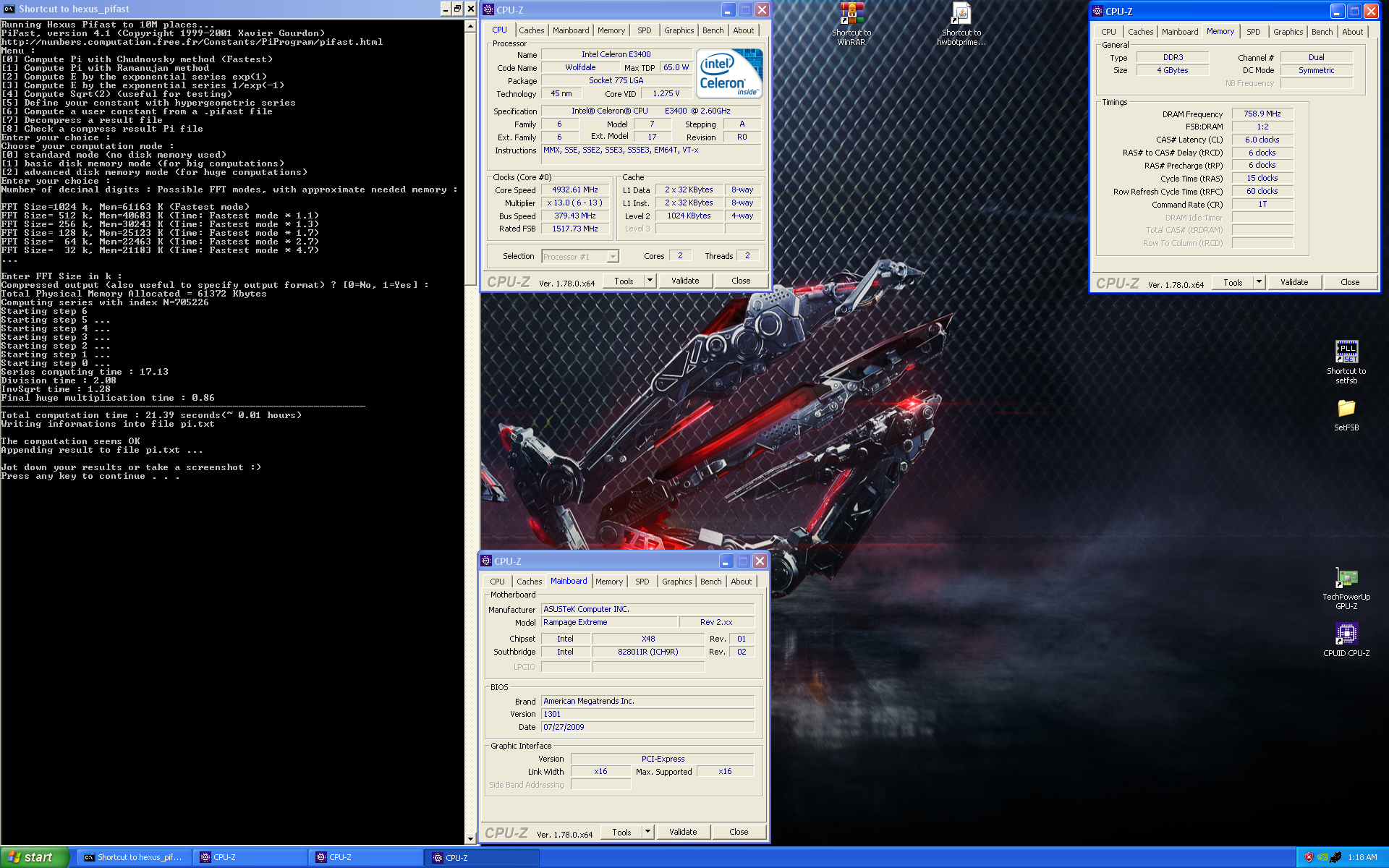Click the Intel Celeron inside logo
This screenshot has height=868, width=1389.
click(x=729, y=73)
